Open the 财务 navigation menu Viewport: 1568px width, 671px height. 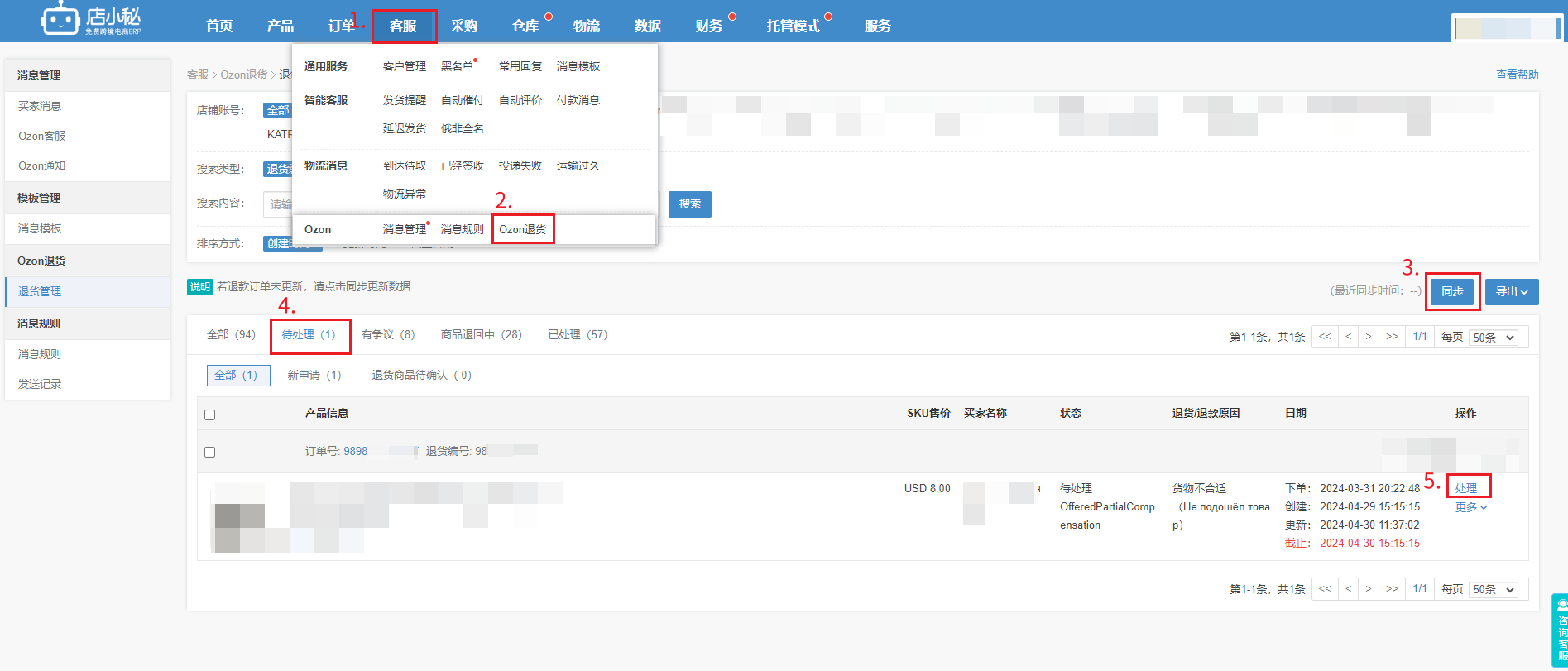[709, 26]
